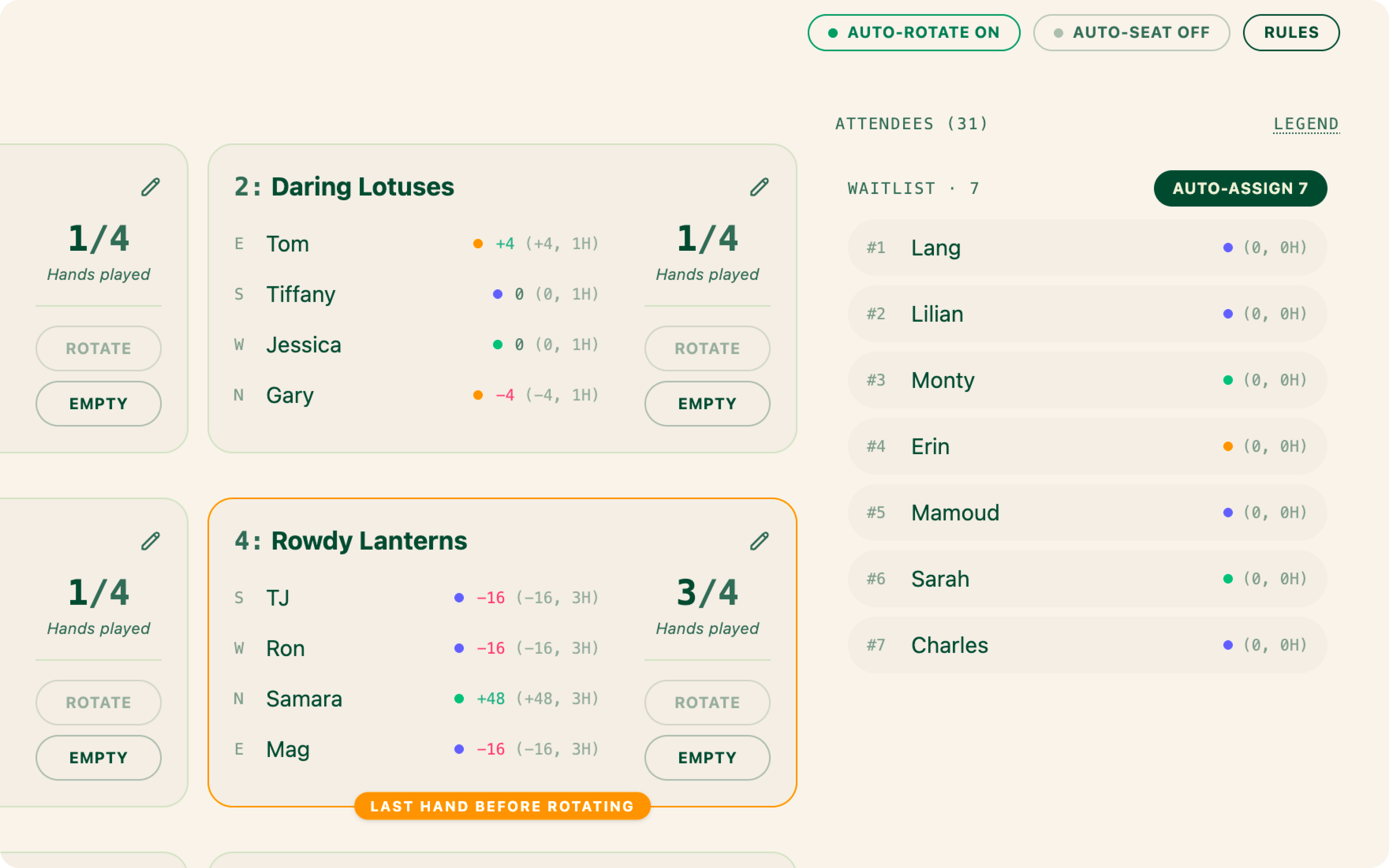The image size is (1389, 868).
Task: Open the RULES button
Action: (1291, 33)
